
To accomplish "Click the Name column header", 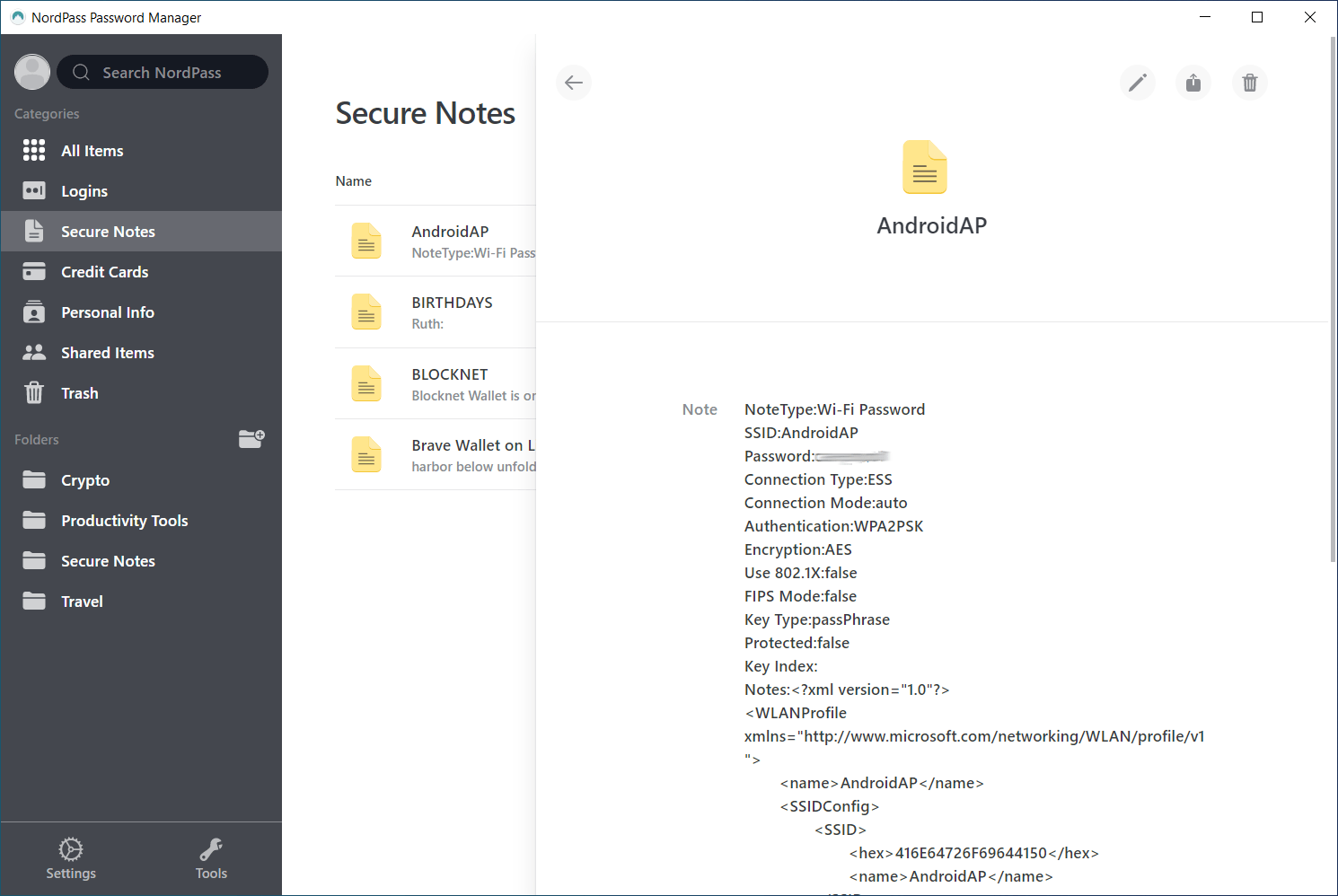I will 354,180.
